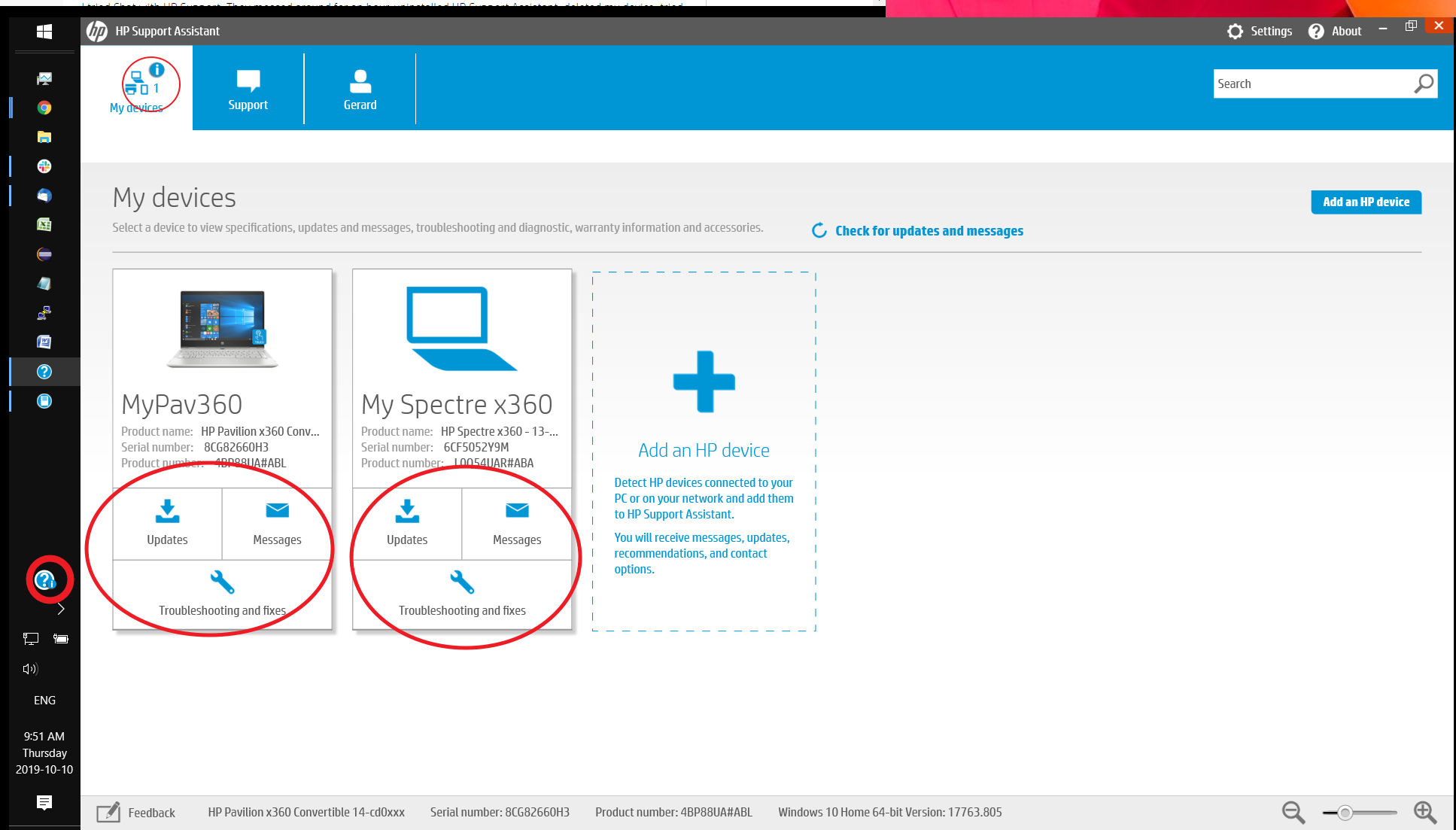Viewport: 1456px width, 830px height.
Task: Click inside the Search field
Action: (x=1317, y=83)
